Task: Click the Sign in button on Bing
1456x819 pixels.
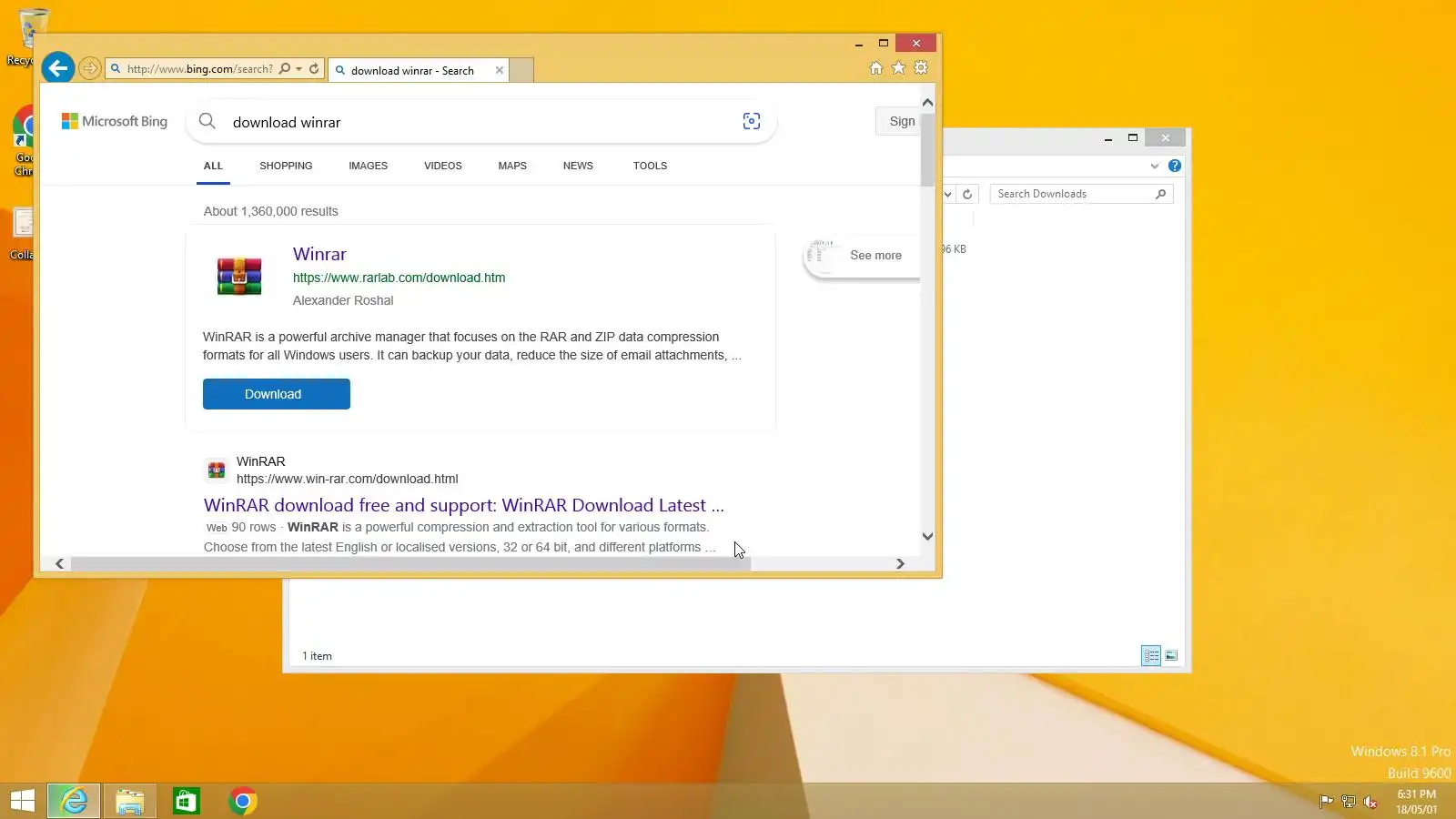Action: click(x=899, y=121)
